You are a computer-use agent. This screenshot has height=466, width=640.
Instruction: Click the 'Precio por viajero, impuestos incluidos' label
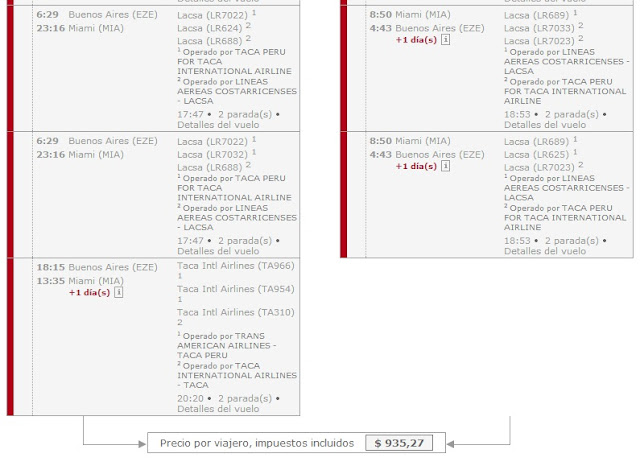point(257,443)
